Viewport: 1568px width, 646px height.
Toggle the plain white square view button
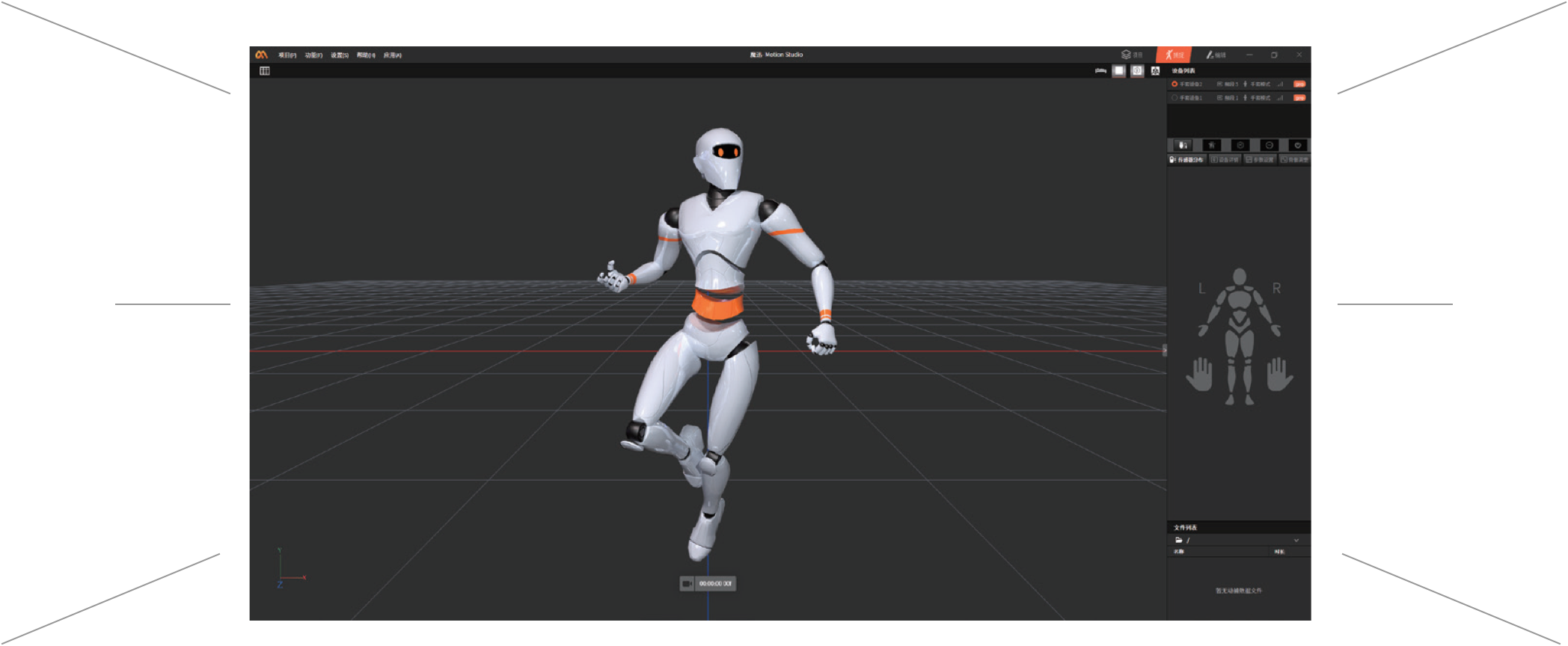(1118, 71)
